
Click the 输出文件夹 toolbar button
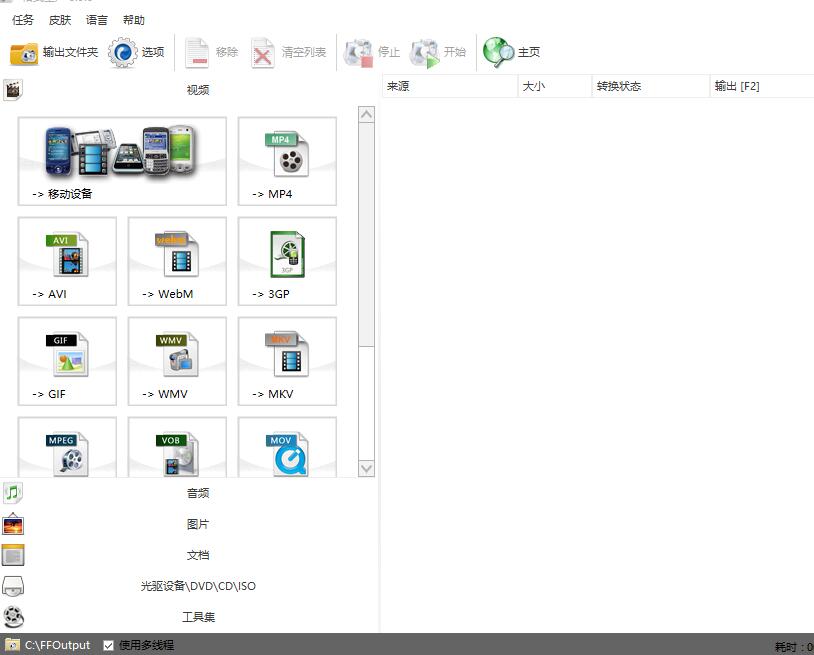[54, 52]
